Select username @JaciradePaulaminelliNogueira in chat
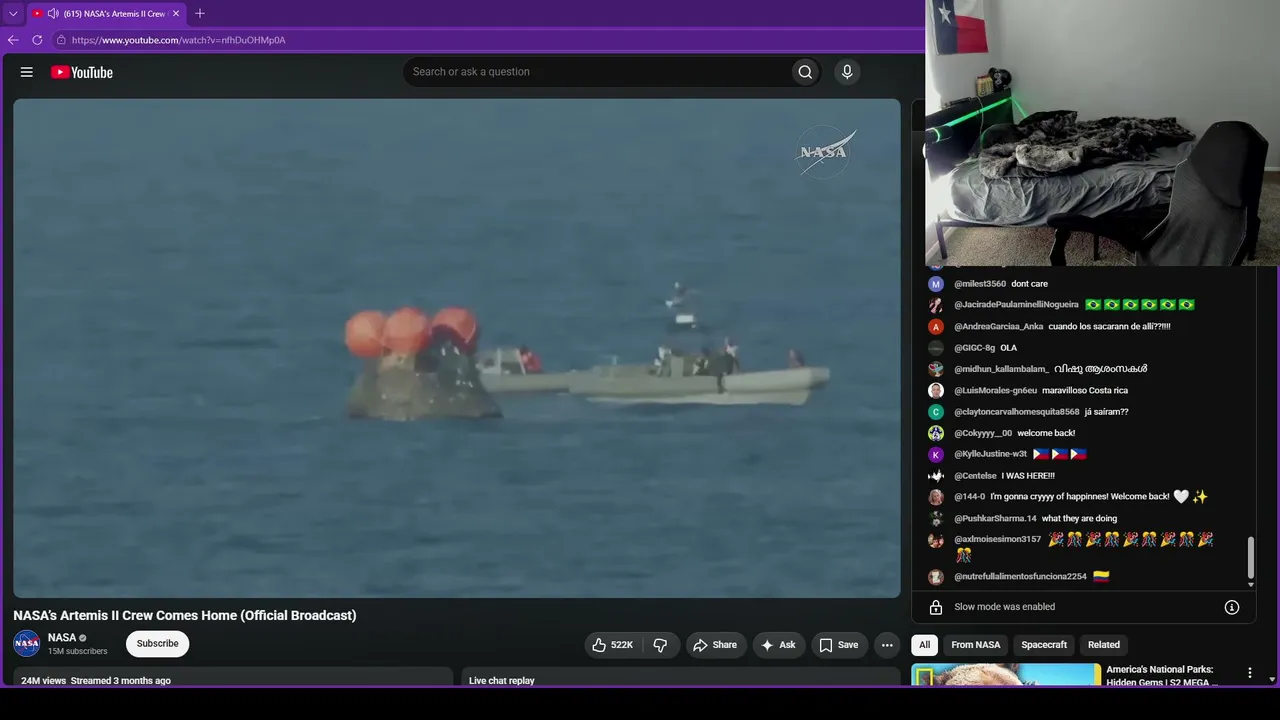The image size is (1280, 720). 1016,305
